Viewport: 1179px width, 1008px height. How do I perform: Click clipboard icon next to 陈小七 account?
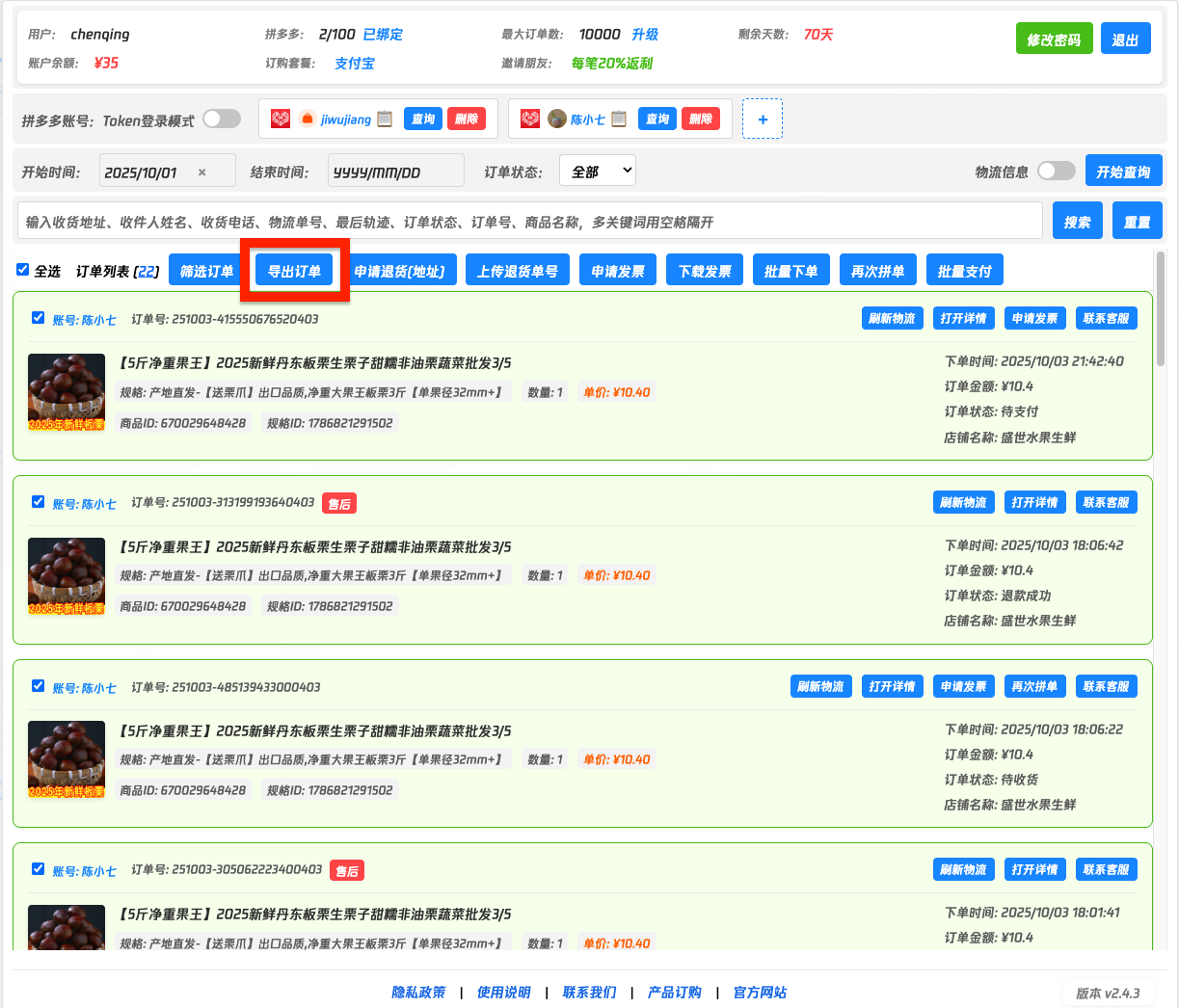(x=619, y=119)
